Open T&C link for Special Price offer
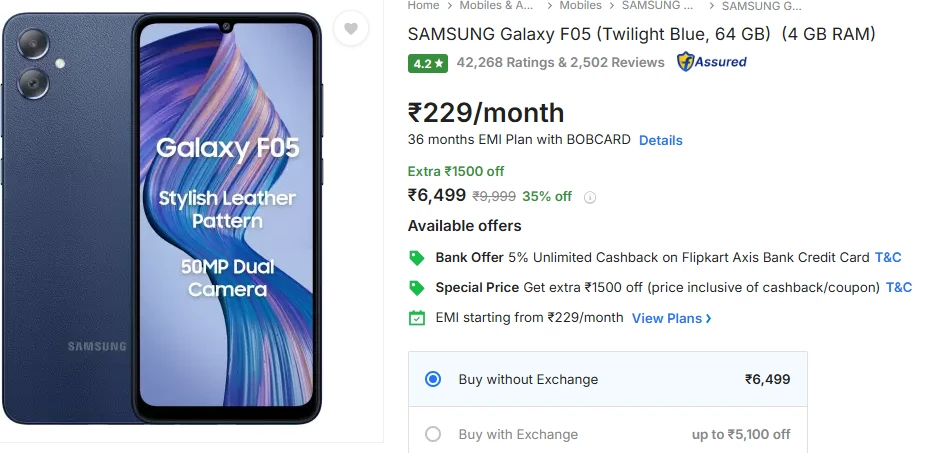 tap(899, 287)
